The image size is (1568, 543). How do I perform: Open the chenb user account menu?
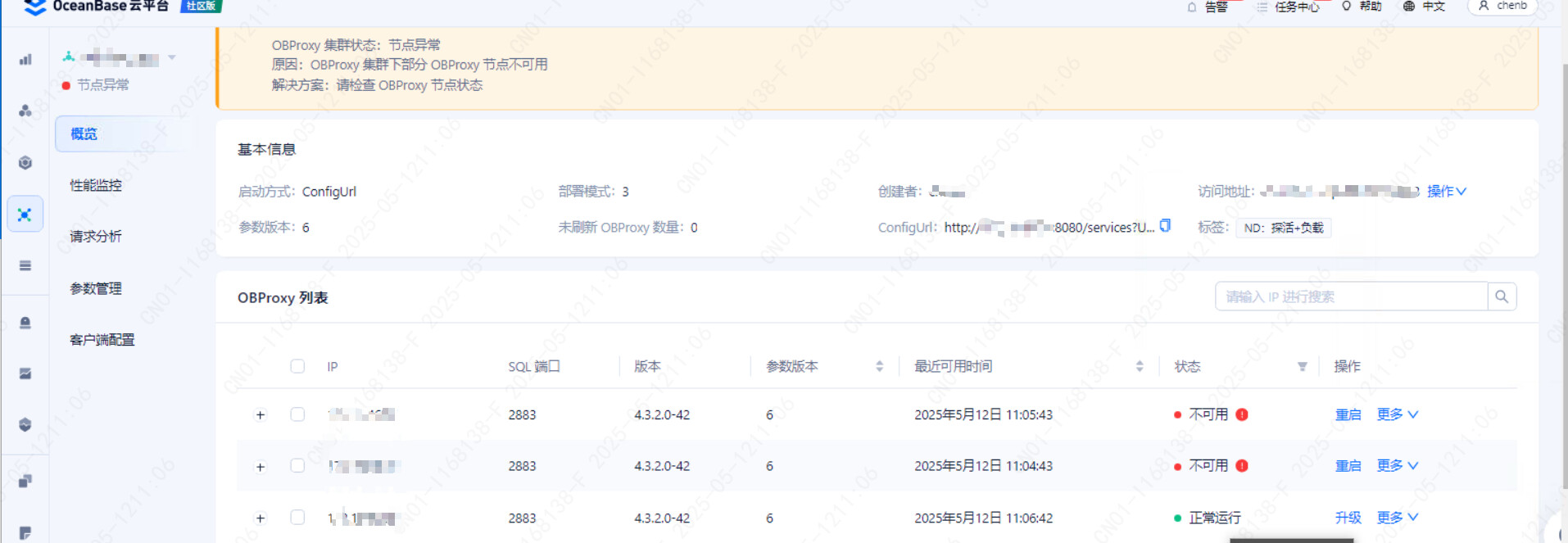(1502, 7)
